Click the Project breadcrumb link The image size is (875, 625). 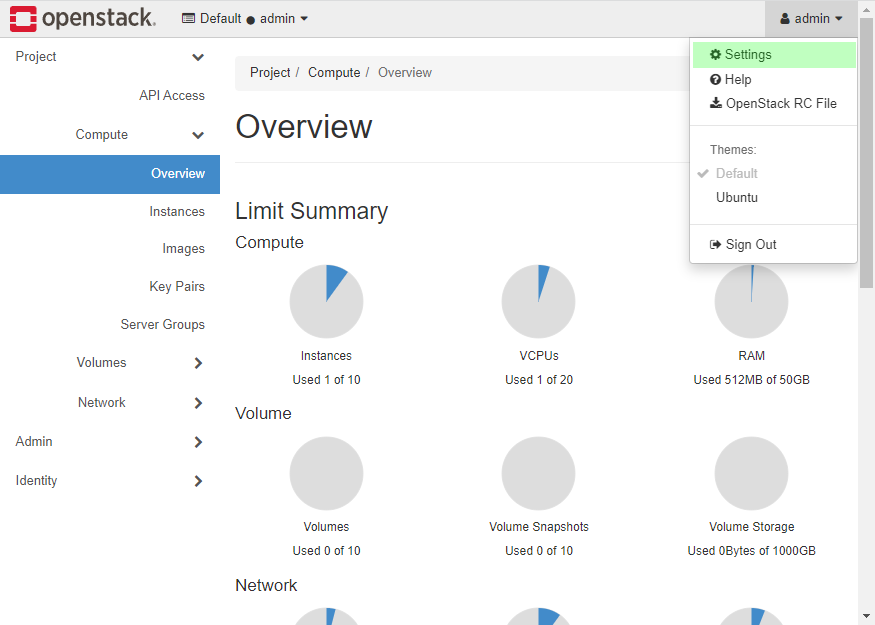click(x=270, y=73)
